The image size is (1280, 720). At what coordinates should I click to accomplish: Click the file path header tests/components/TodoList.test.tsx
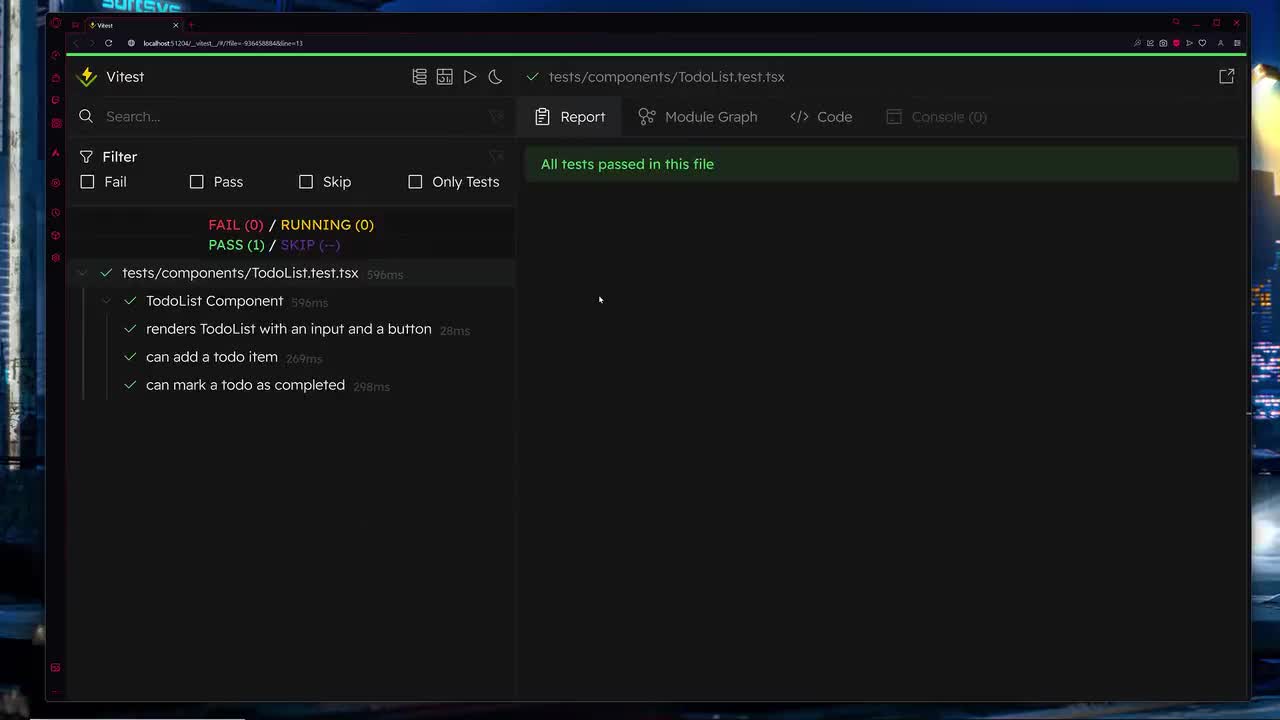coord(666,77)
